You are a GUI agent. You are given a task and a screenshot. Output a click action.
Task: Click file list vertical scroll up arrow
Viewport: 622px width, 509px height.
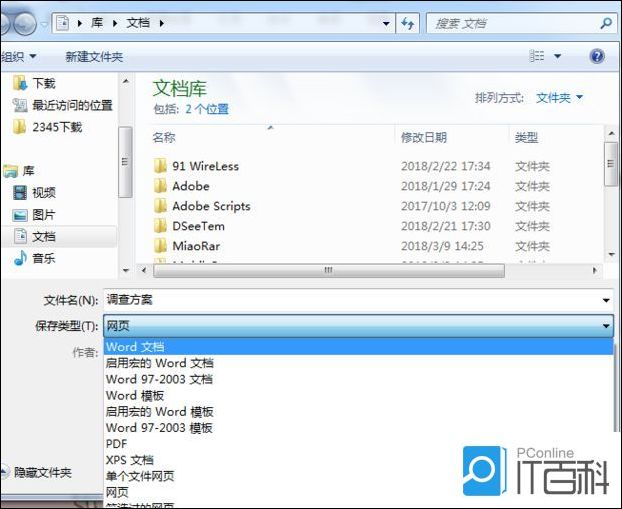click(611, 134)
